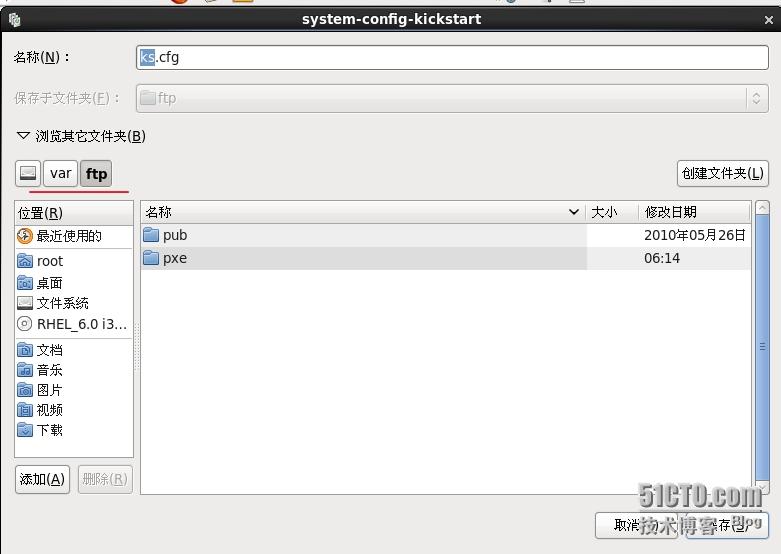Sort by 名称 name column header
Viewport: 781px width, 554px height.
pyautogui.click(x=363, y=212)
